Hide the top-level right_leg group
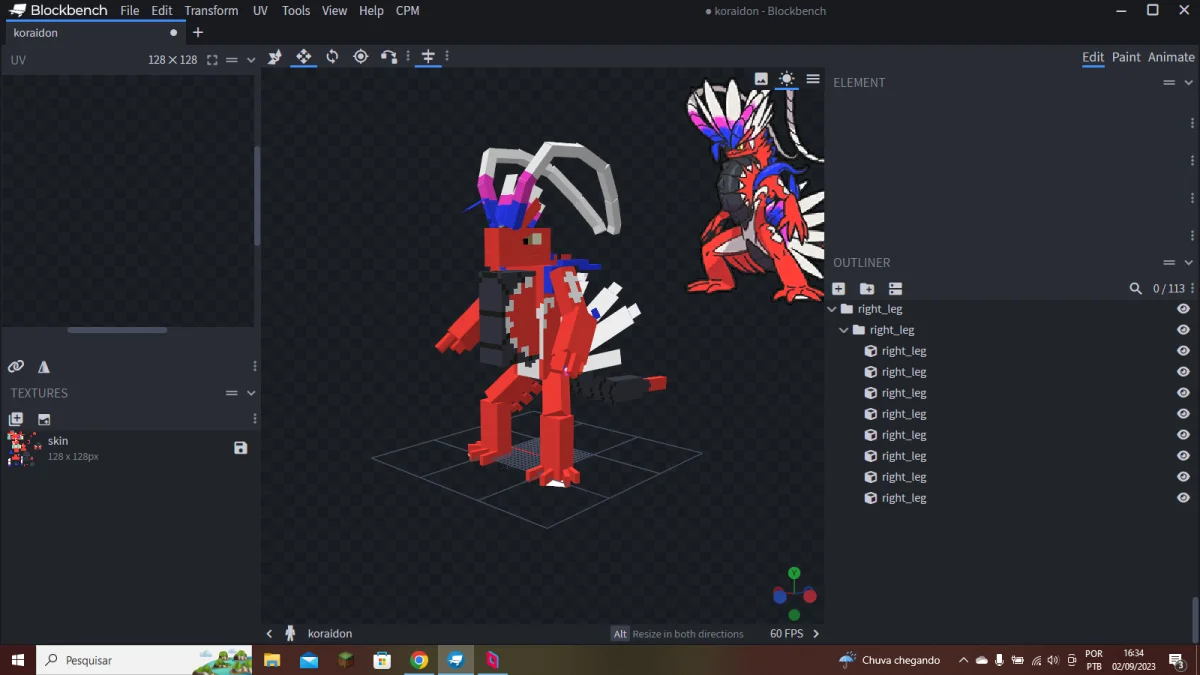Screen dimensions: 1200x675 pyautogui.click(x=1183, y=309)
